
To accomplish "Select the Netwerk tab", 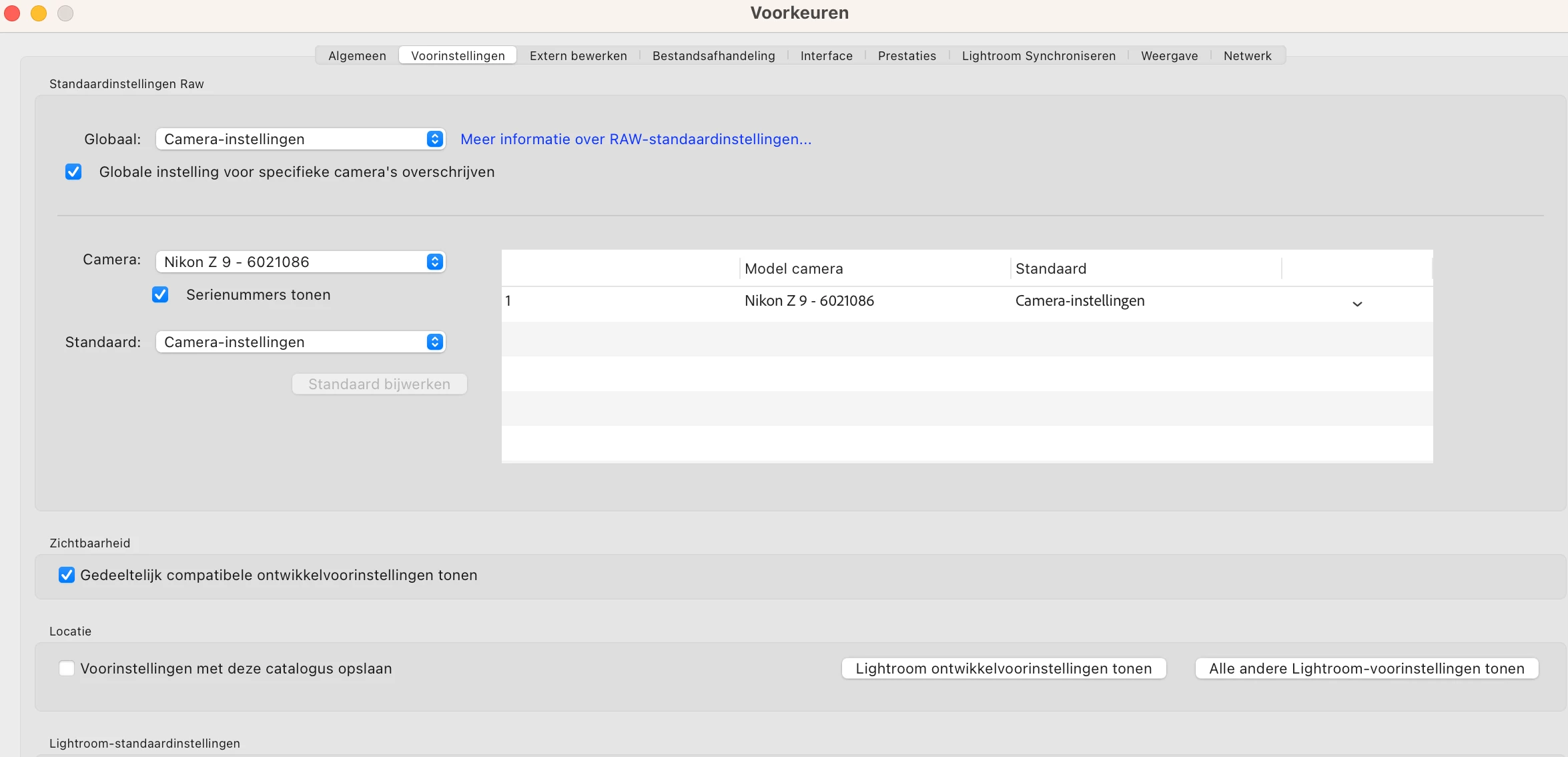I will click(x=1247, y=55).
